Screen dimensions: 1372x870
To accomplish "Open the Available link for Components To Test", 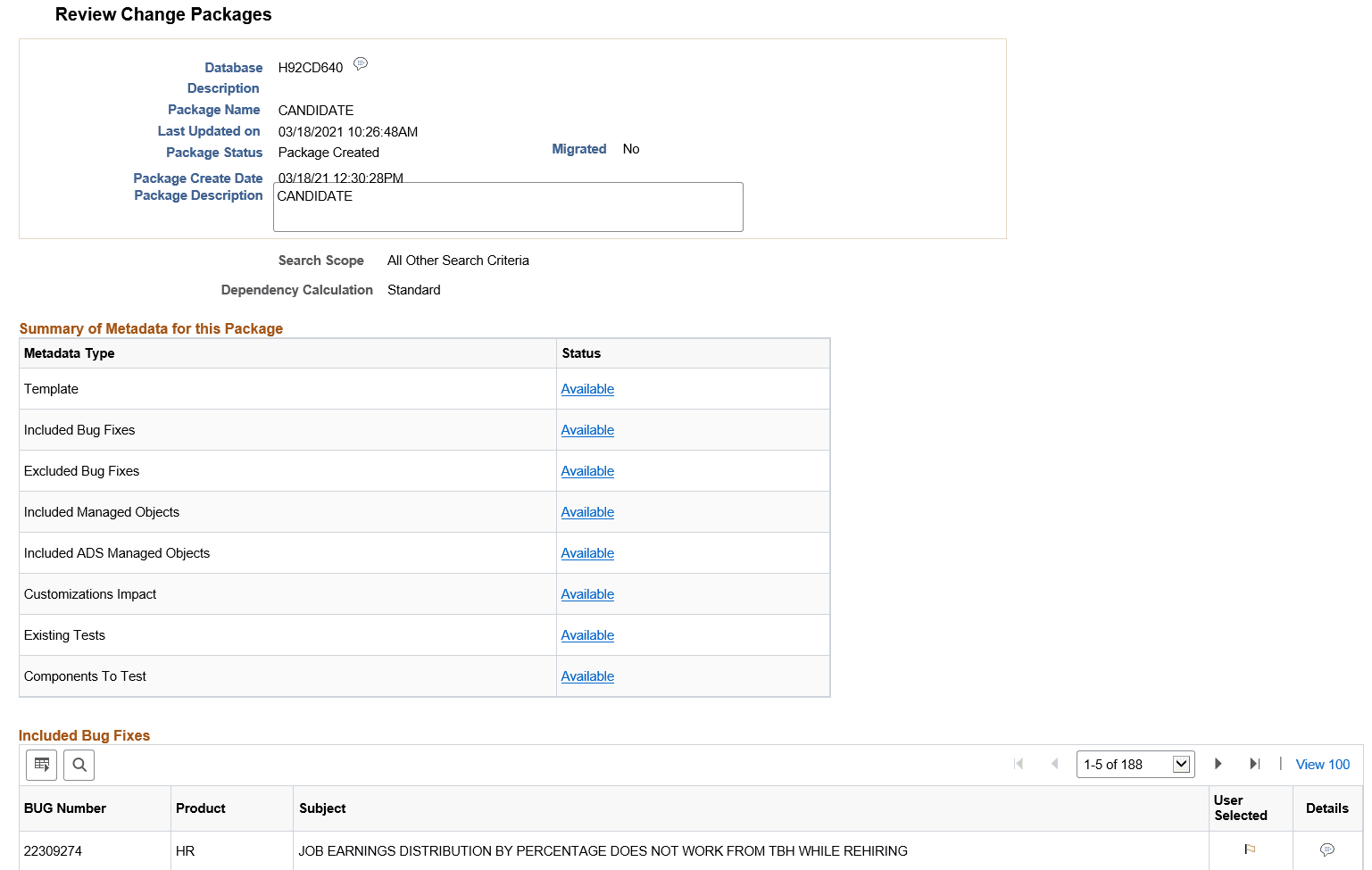I will coord(587,676).
